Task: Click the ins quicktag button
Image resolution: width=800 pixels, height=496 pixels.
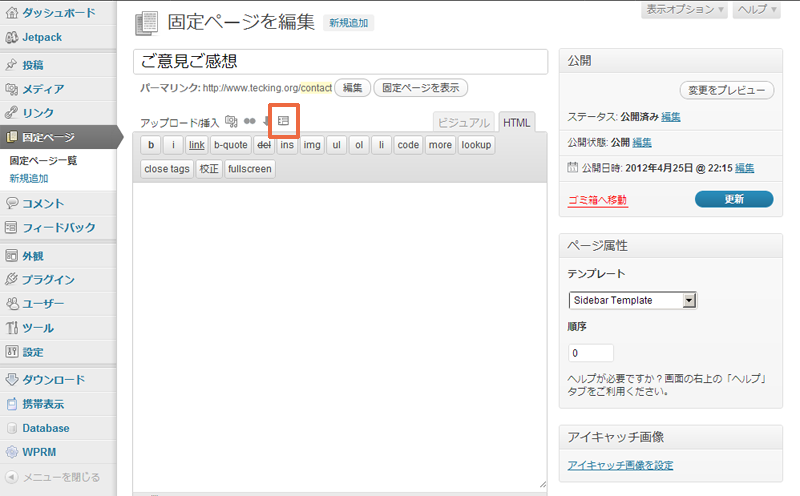Action: [287, 145]
